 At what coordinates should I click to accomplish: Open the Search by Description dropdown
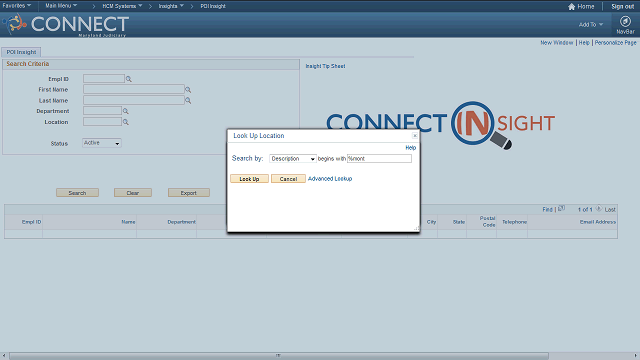tap(293, 159)
